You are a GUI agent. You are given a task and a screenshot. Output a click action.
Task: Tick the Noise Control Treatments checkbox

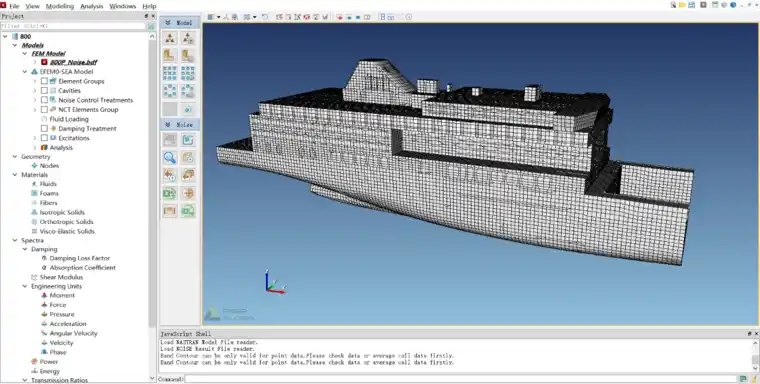44,100
